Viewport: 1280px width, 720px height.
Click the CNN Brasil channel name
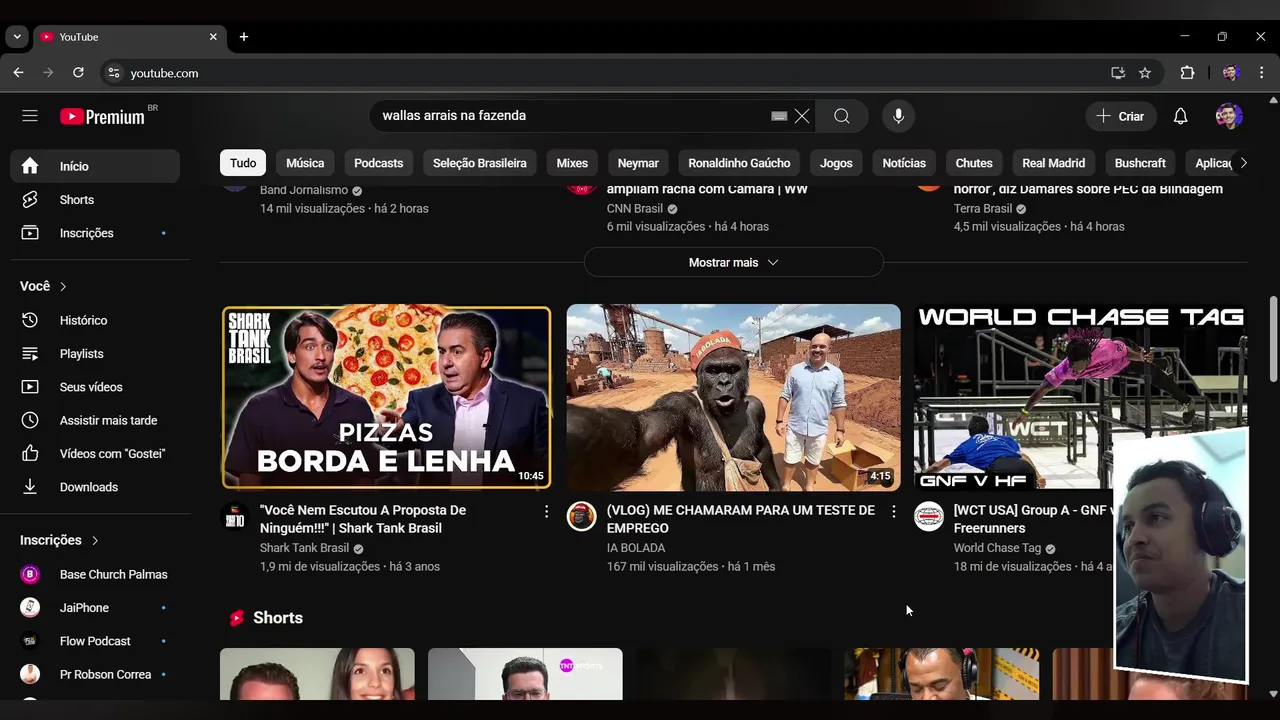pyautogui.click(x=635, y=209)
